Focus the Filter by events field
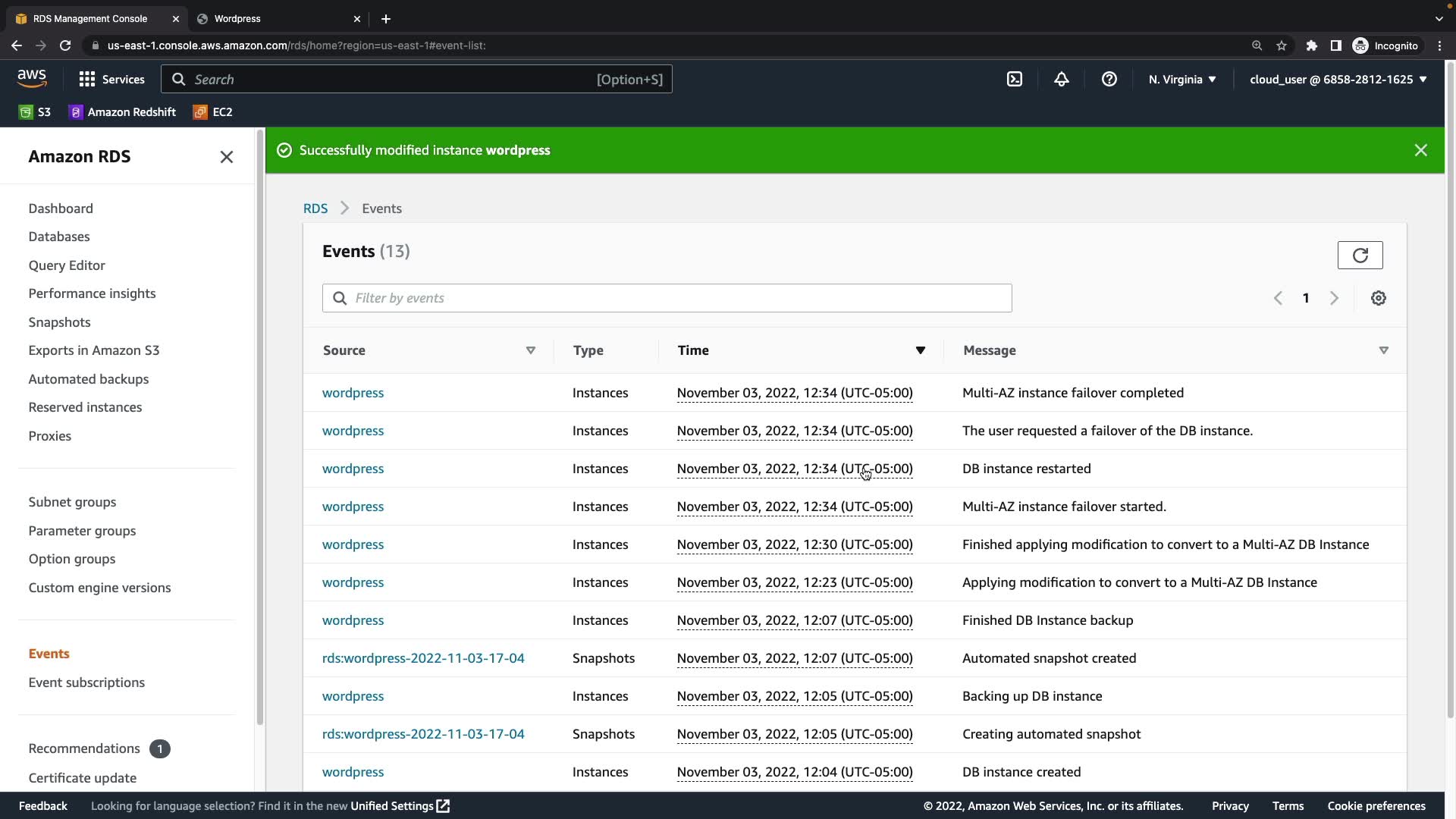 click(x=667, y=298)
